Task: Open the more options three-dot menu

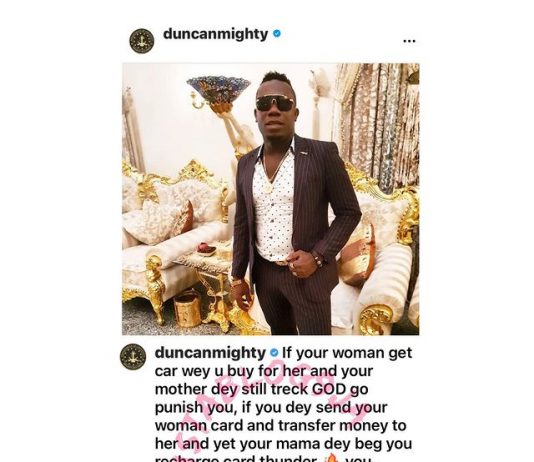Action: (409, 41)
